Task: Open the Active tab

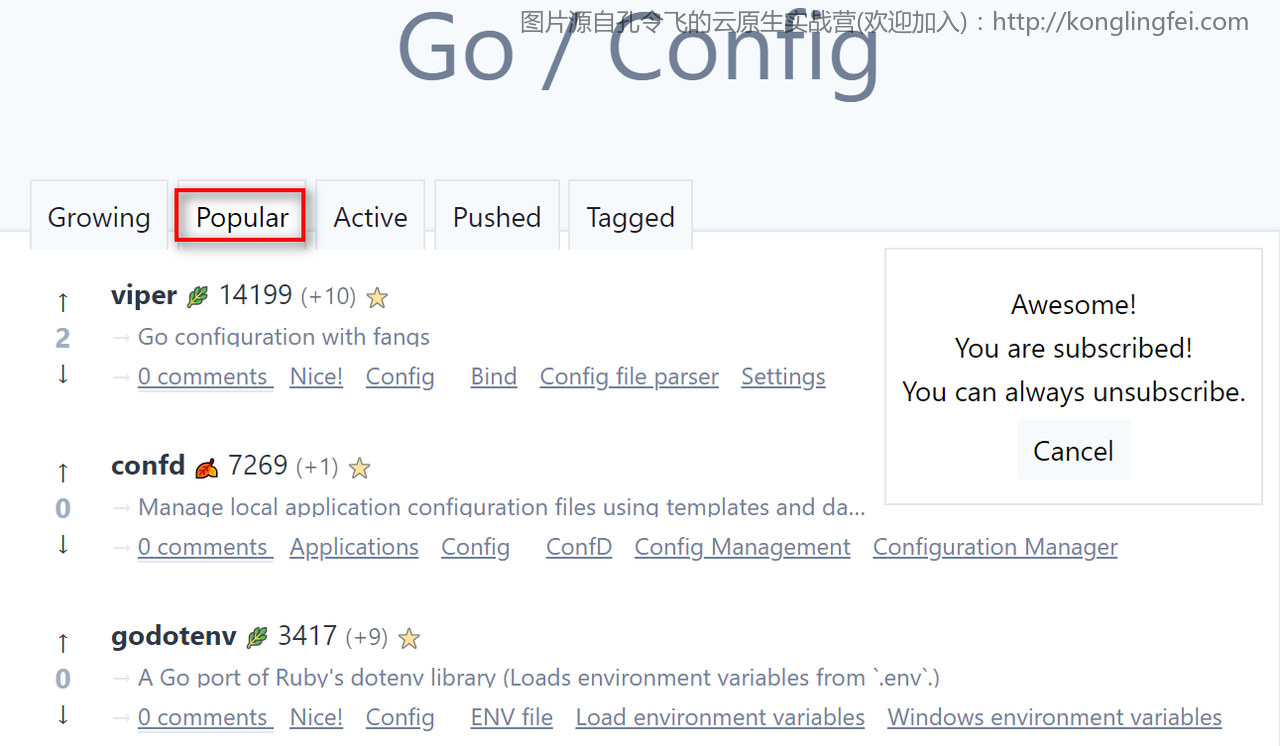Action: pyautogui.click(x=370, y=217)
